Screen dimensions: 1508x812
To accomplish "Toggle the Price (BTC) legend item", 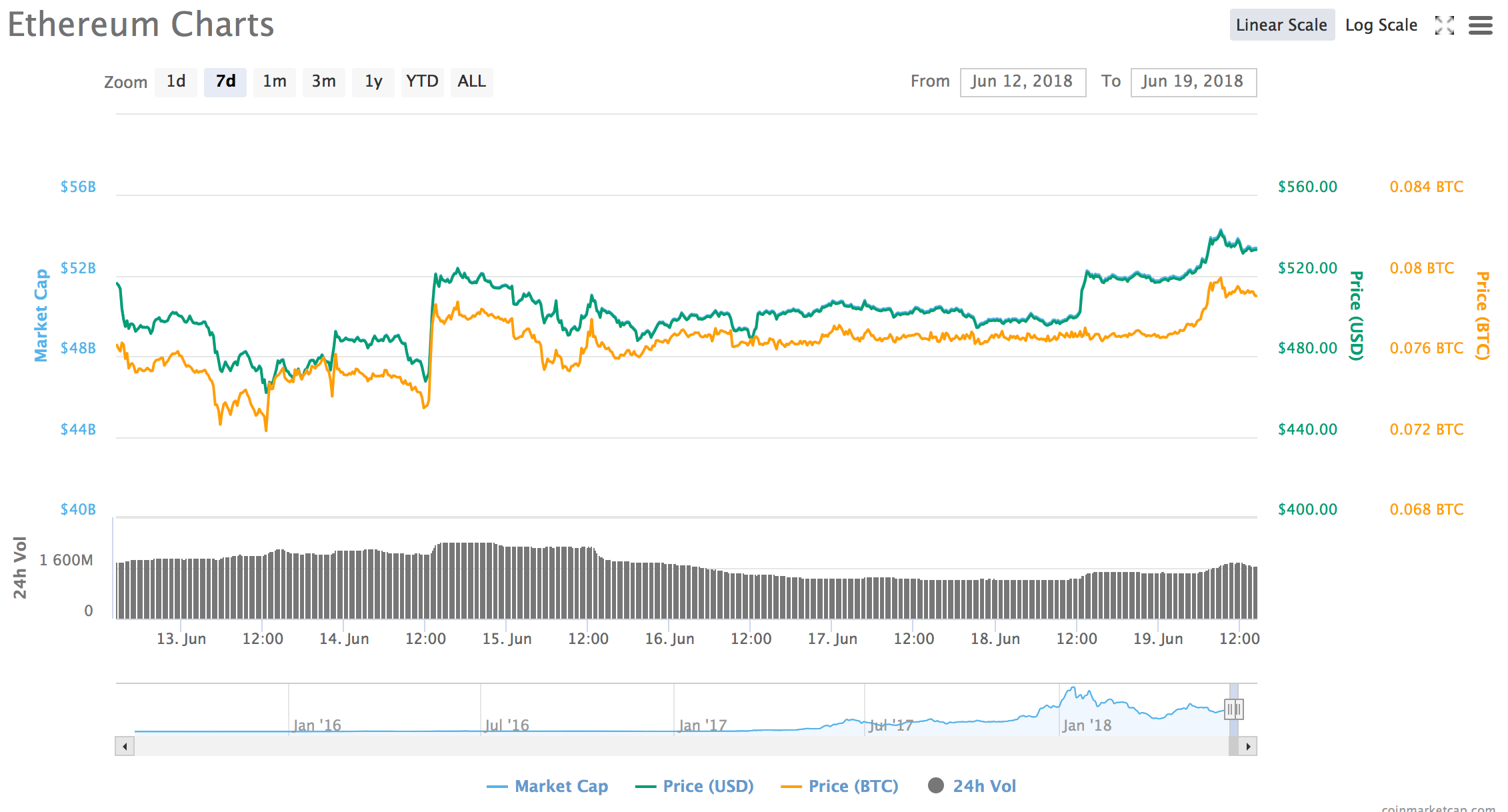I will 853,786.
